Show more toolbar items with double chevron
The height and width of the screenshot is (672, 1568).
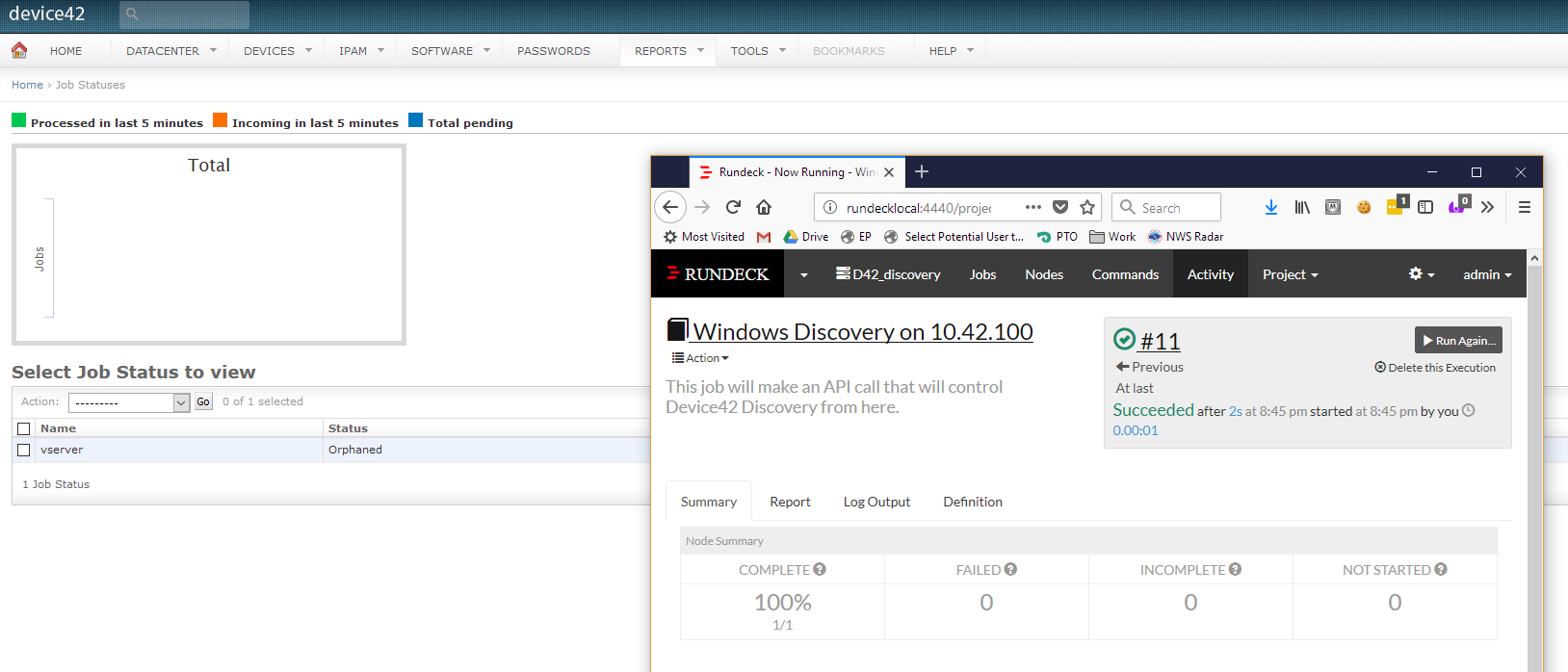1487,207
